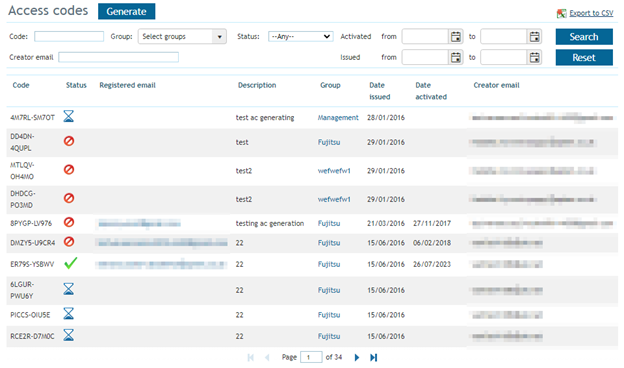624x368 pixels.
Task: Click the Reset button
Action: 584,57
